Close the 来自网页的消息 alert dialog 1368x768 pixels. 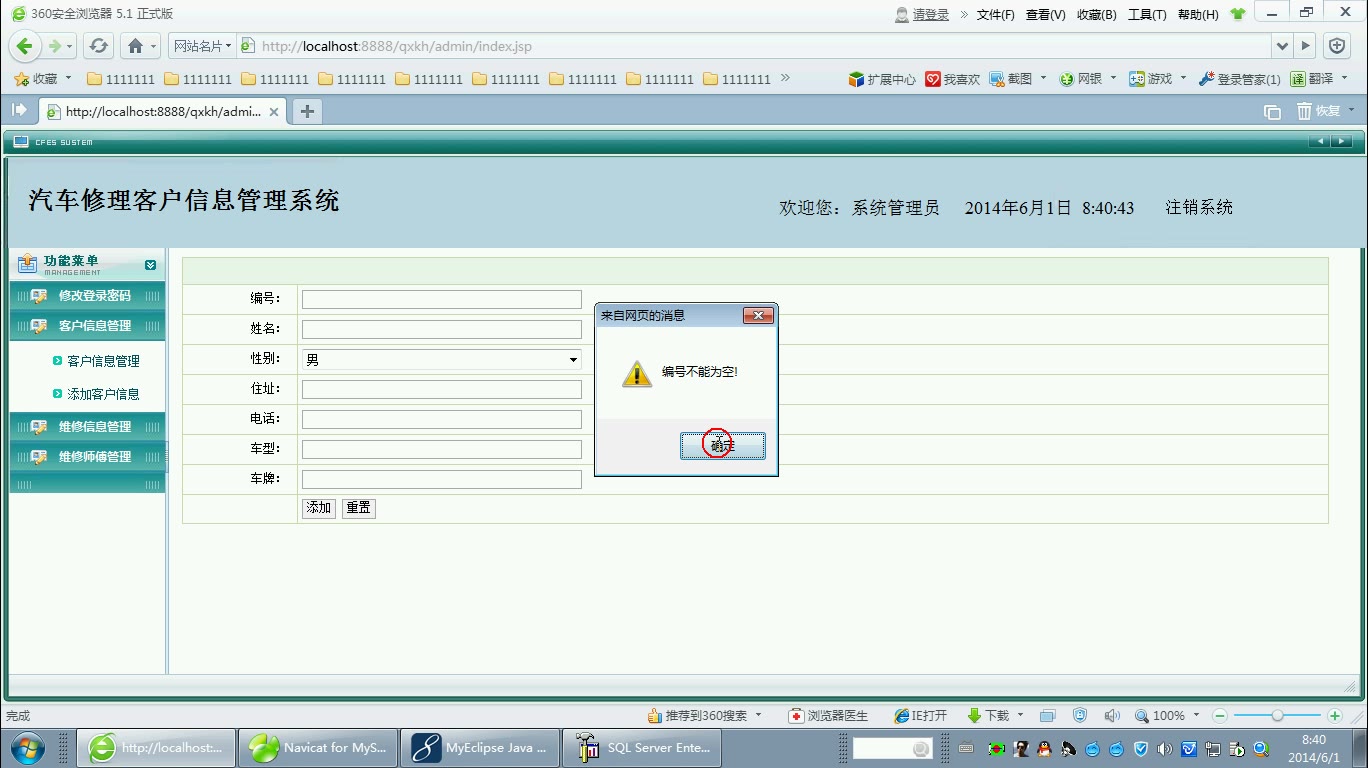click(x=758, y=316)
